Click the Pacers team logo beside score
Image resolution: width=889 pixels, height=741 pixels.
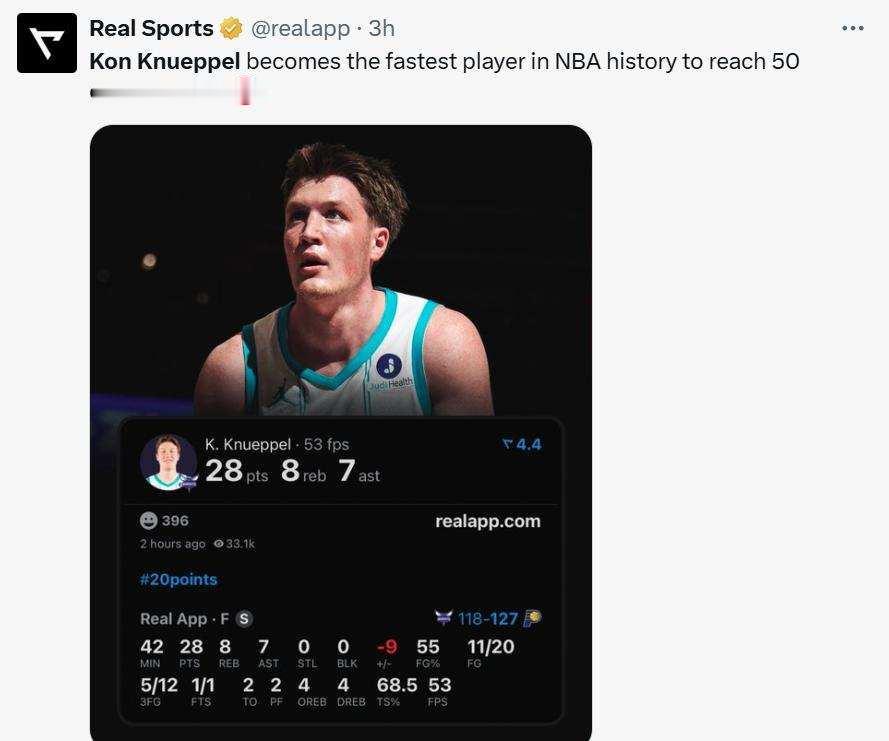coord(532,618)
